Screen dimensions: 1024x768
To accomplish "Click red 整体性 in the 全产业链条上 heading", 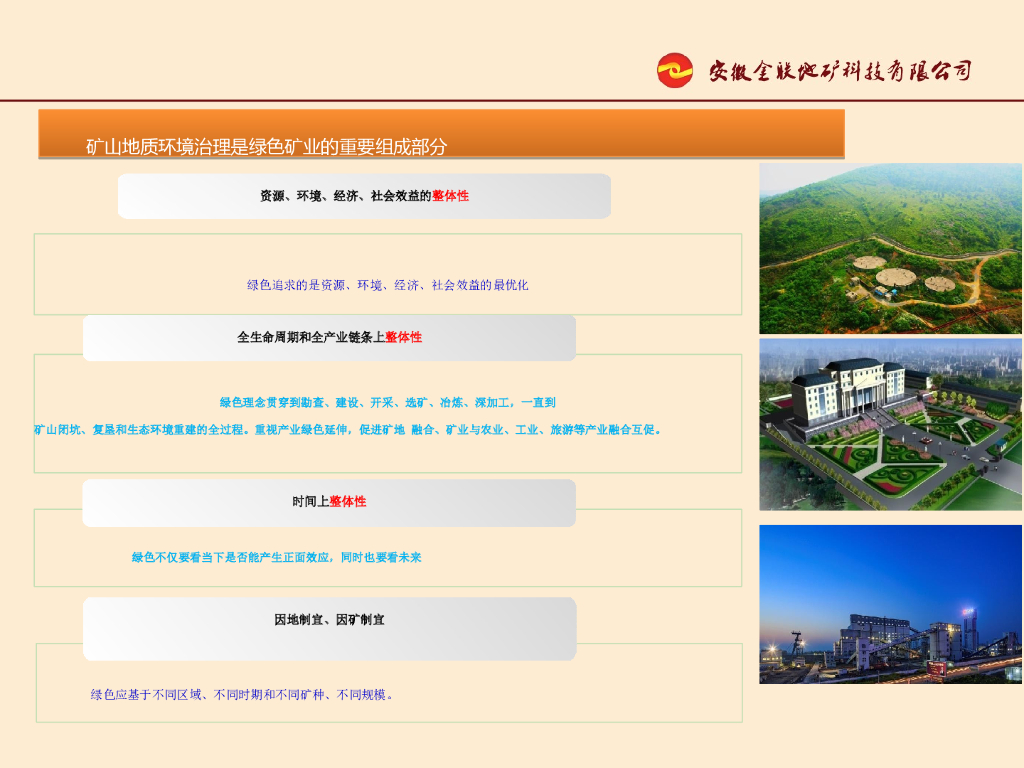I will (404, 338).
